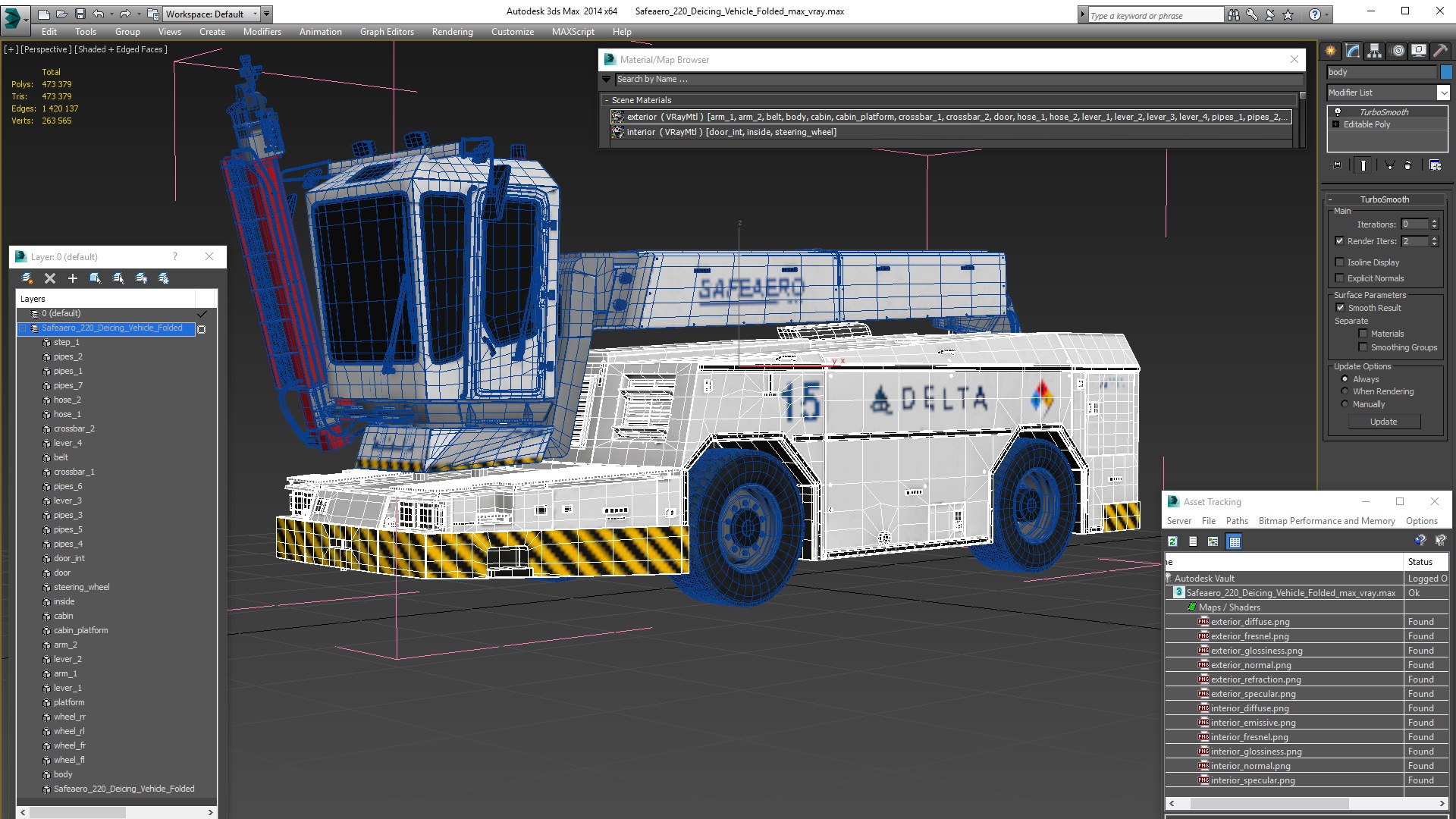Open the Create command panel tab
Screen dimensions: 1456x819
[1331, 51]
